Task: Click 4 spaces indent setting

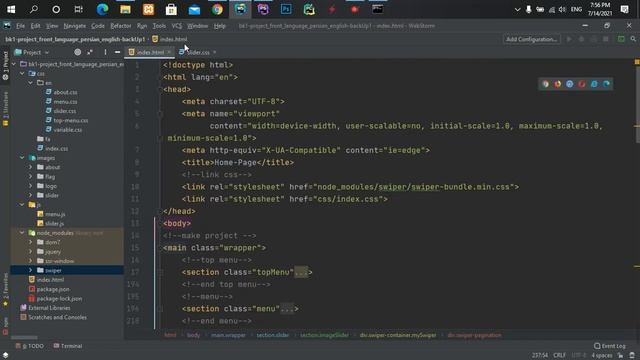Action: [602, 356]
